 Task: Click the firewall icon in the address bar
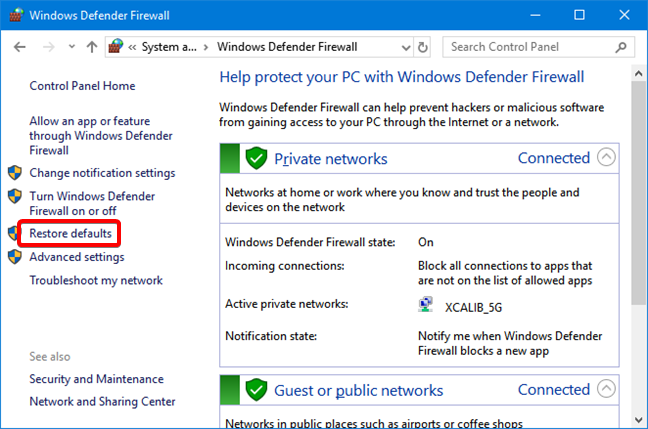click(116, 46)
